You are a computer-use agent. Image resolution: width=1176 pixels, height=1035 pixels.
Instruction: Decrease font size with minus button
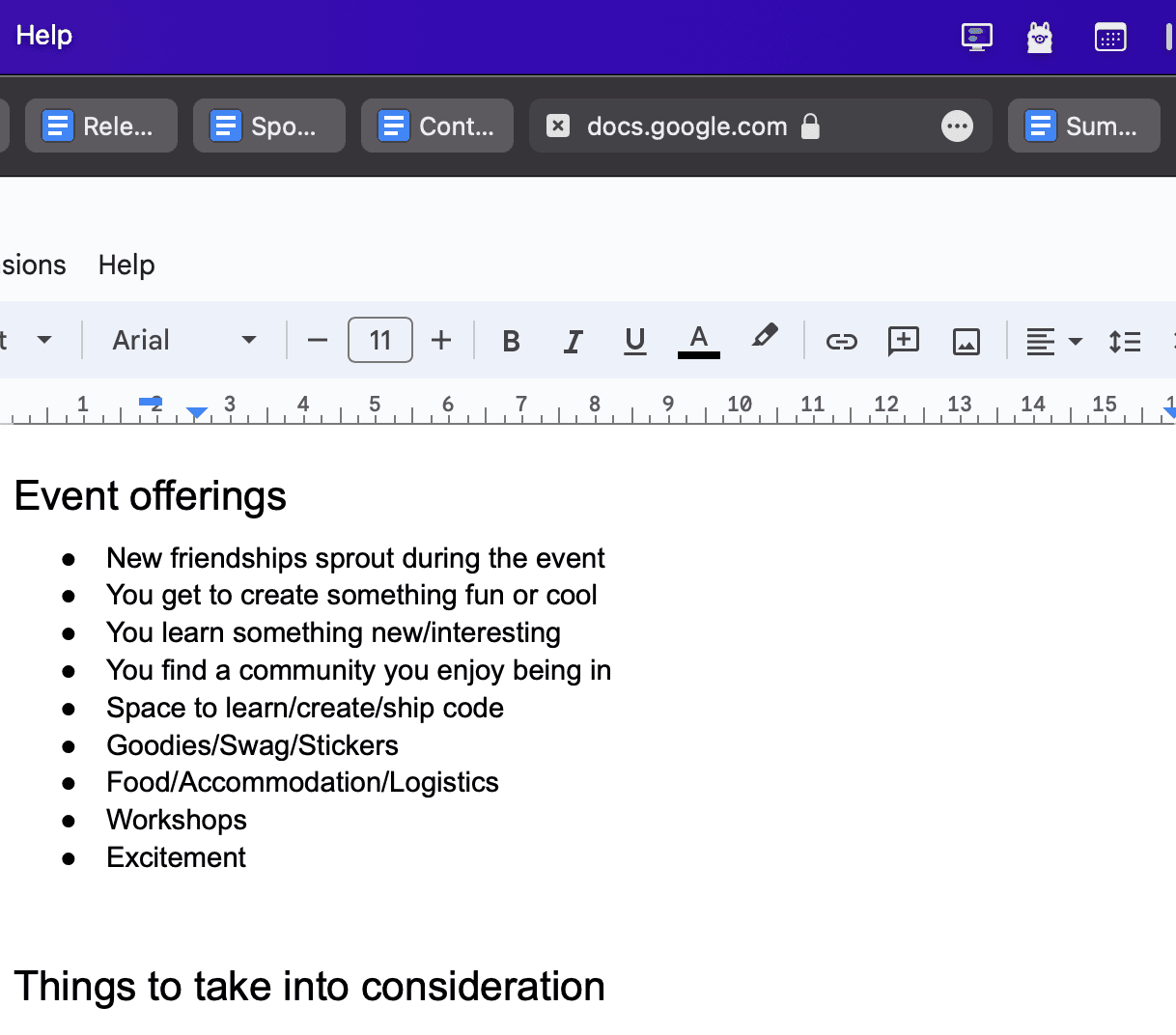tap(317, 341)
